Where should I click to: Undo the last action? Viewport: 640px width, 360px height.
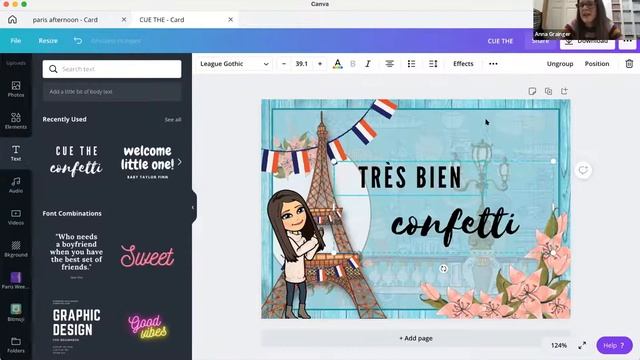[78, 41]
